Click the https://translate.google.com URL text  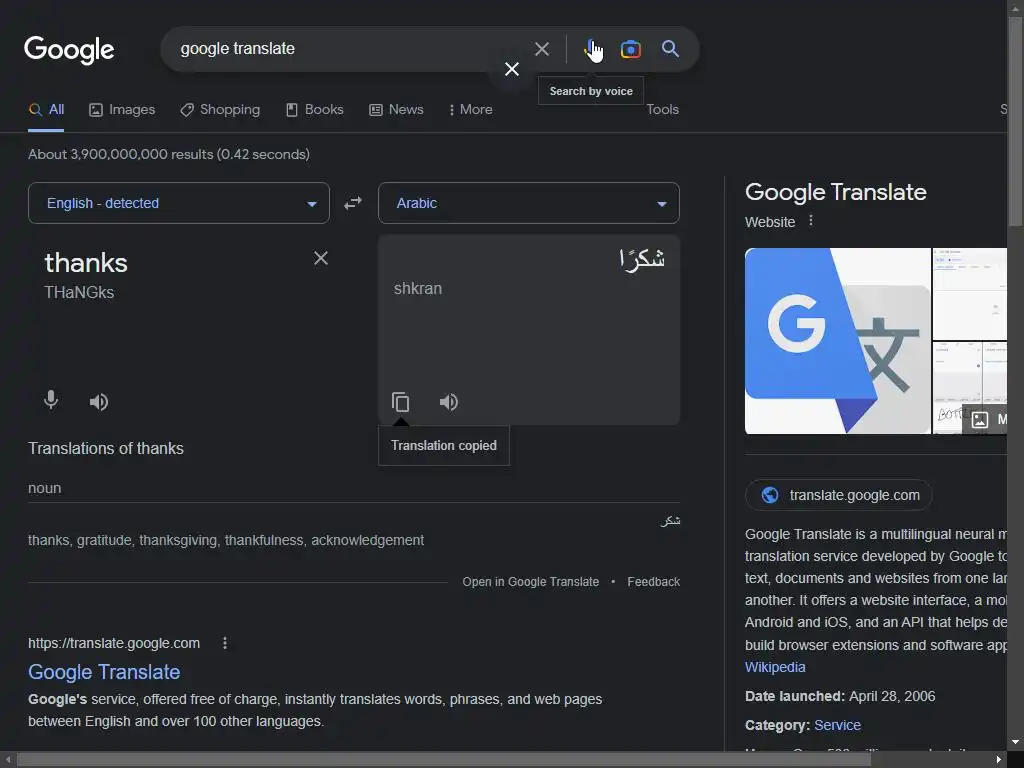[114, 643]
